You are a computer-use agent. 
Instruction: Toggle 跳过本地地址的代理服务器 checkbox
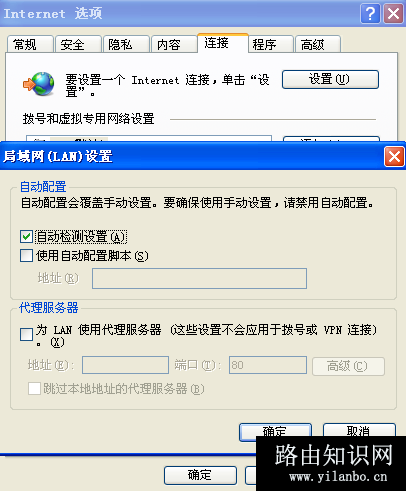[34, 389]
